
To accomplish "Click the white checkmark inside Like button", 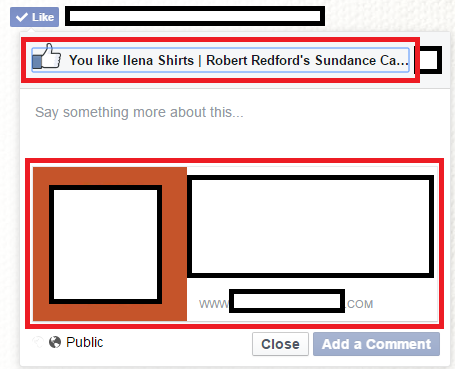I will pyautogui.click(x=22, y=17).
